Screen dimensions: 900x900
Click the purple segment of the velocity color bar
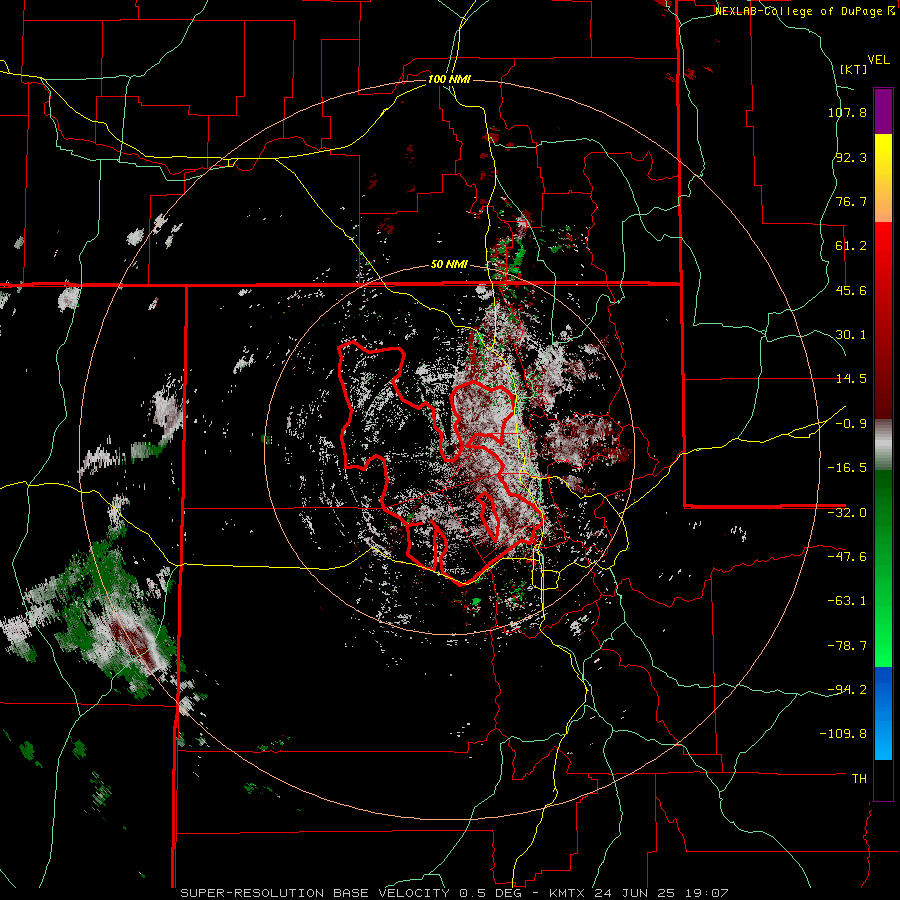click(x=883, y=111)
